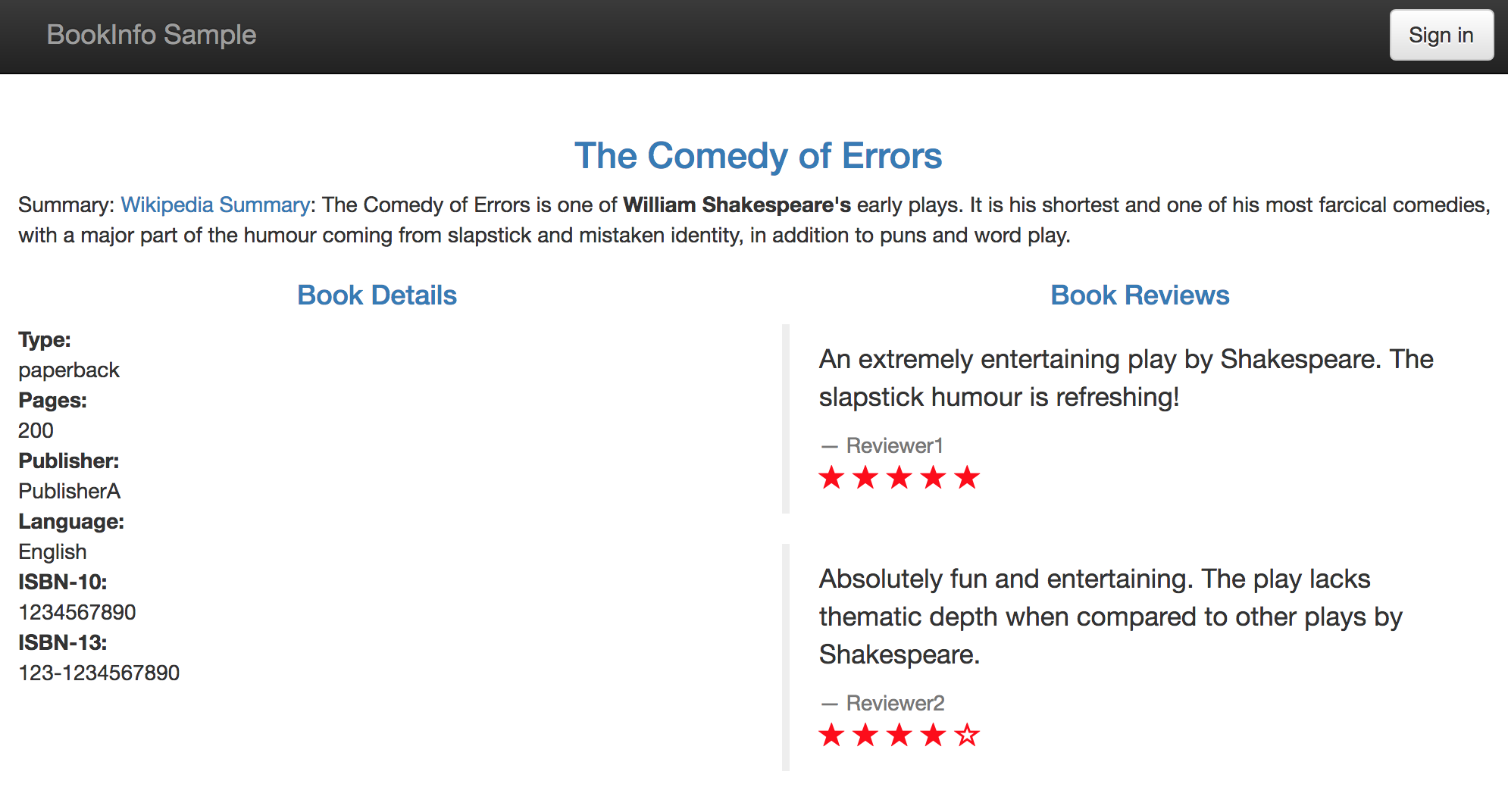This screenshot has width=1508, height=812.
Task: Open The Comedy of Errors title heading
Action: click(x=758, y=156)
